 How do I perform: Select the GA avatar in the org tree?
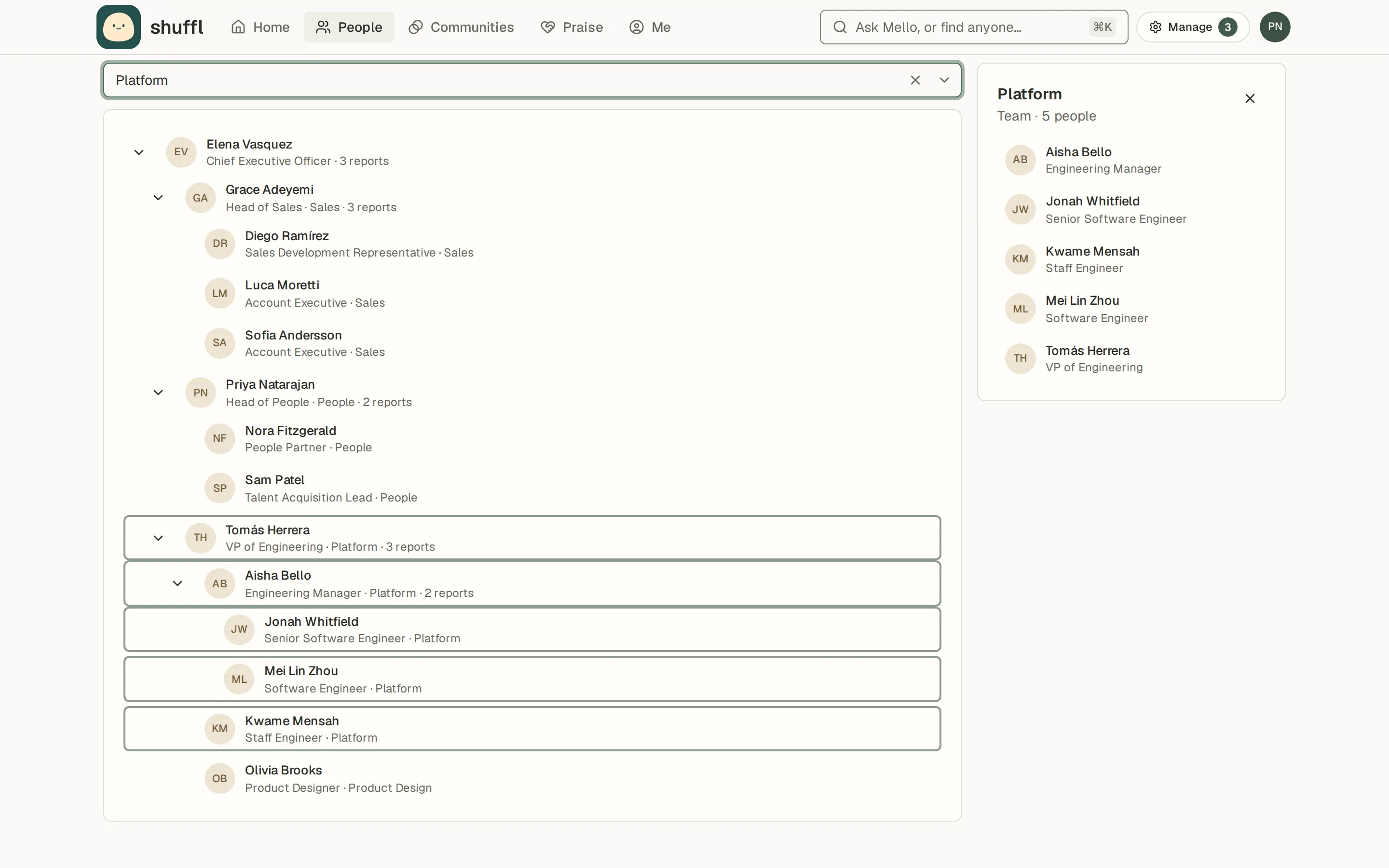click(x=200, y=198)
